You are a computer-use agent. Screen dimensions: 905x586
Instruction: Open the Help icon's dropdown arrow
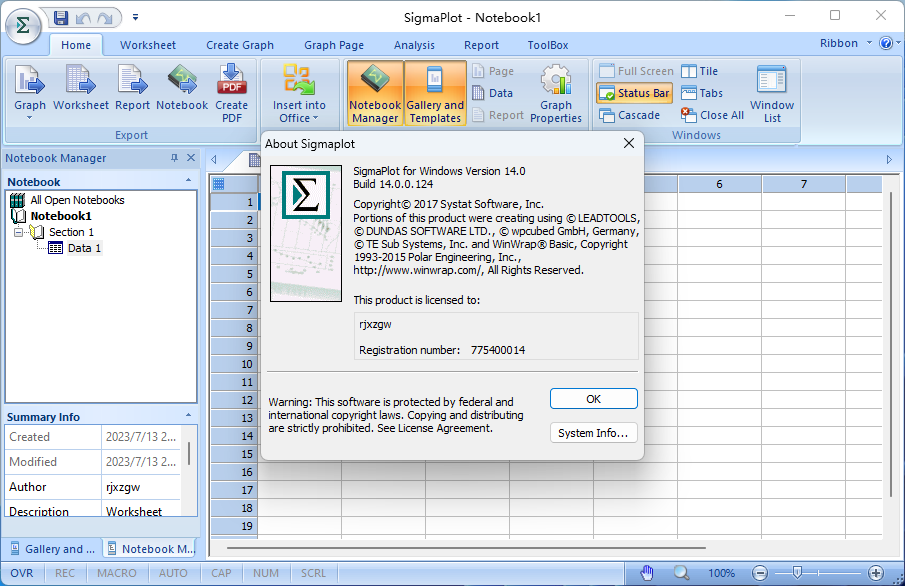click(x=898, y=44)
